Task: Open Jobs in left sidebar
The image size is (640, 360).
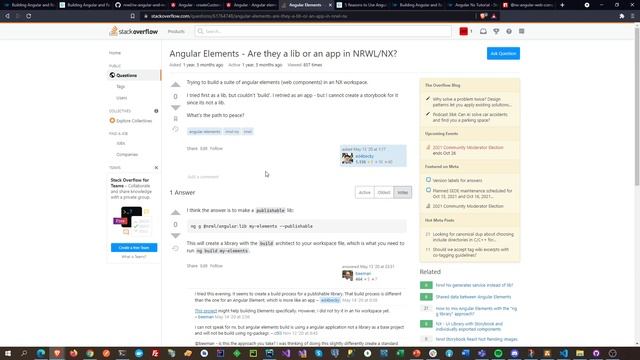Action: click(x=121, y=143)
